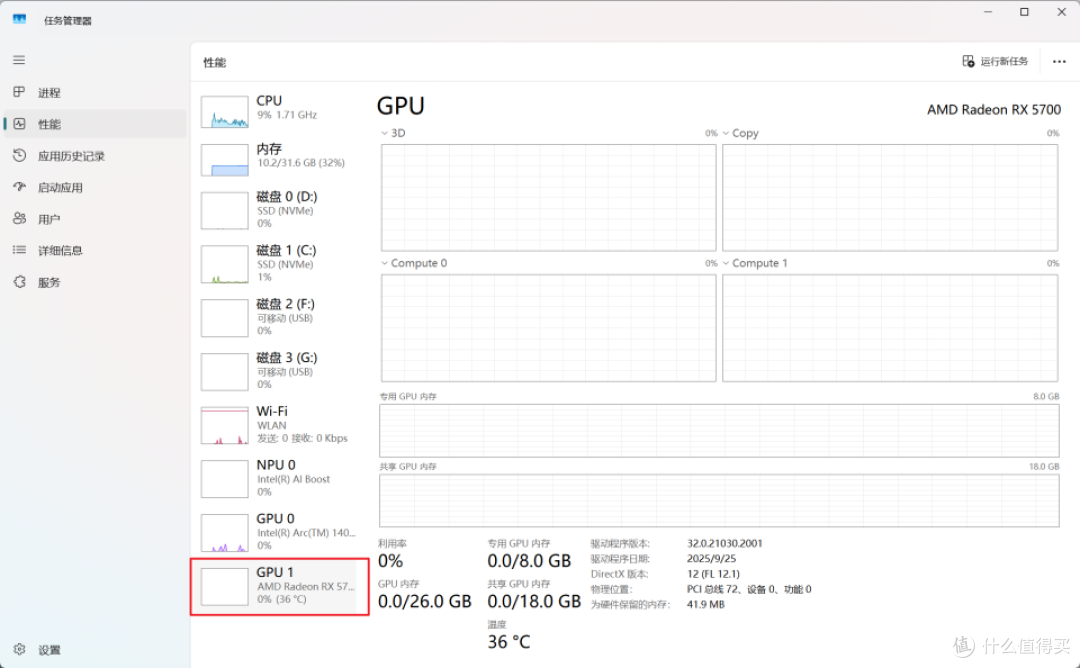
Task: Select the Disk 1 (C:) mini graph
Action: [x=225, y=264]
